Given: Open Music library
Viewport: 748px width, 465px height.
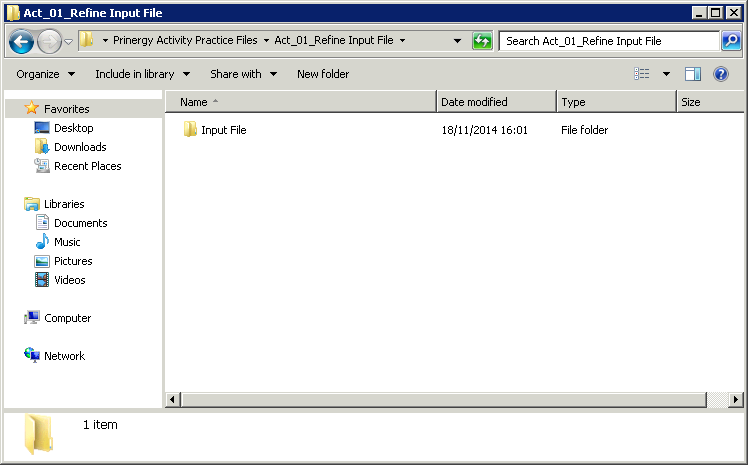Looking at the screenshot, I should (67, 242).
